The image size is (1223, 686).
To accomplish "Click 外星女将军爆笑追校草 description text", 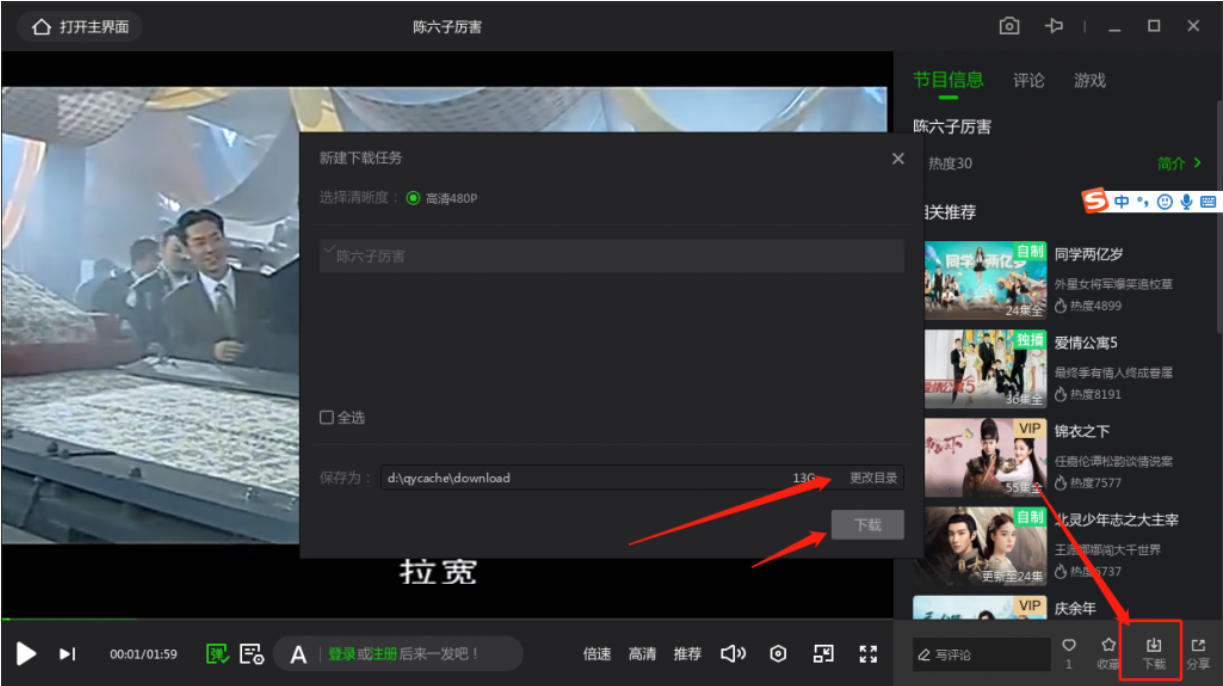I will [x=1113, y=284].
